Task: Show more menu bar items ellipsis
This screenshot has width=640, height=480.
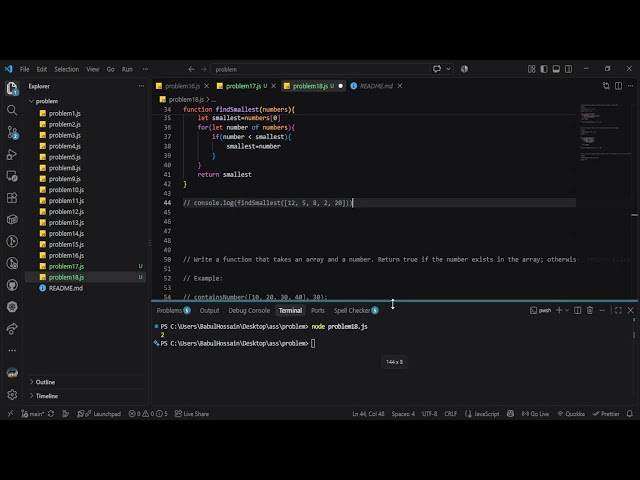Action: point(145,69)
